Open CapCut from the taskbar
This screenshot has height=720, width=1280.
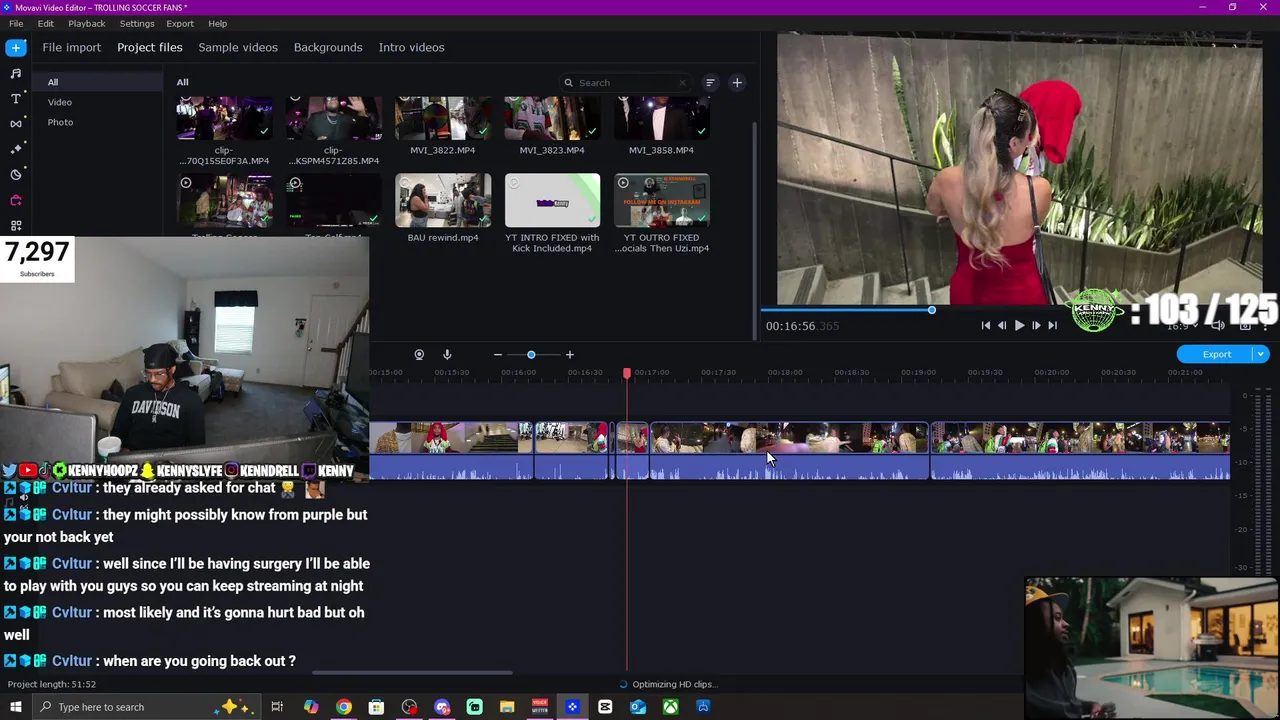(605, 707)
